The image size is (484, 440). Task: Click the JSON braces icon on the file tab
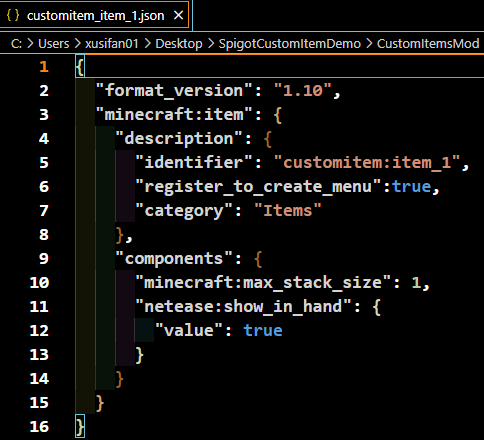tap(13, 15)
